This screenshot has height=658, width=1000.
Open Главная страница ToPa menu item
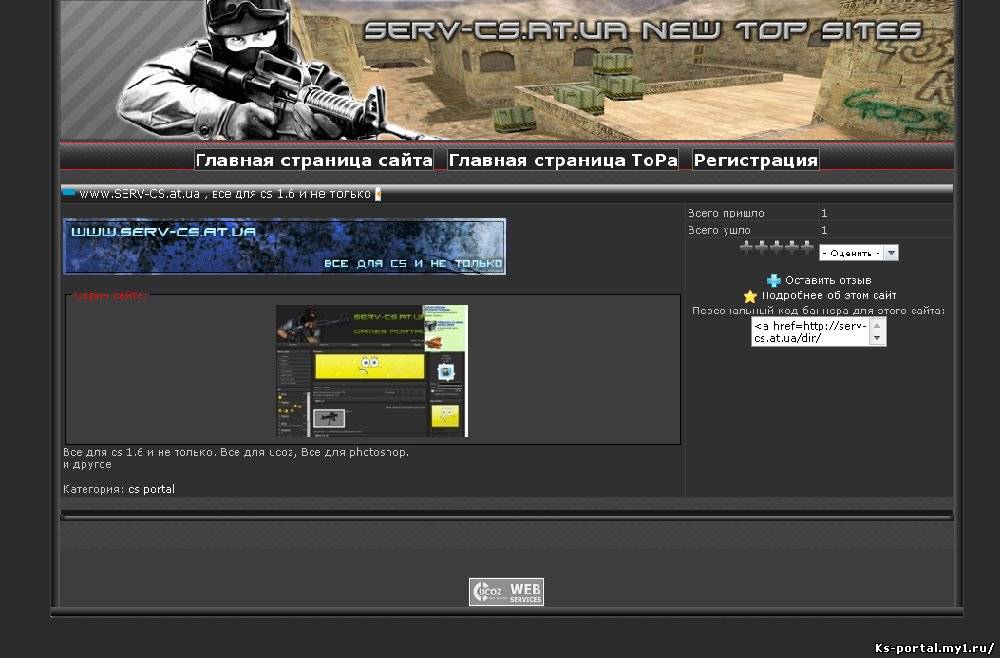562,160
